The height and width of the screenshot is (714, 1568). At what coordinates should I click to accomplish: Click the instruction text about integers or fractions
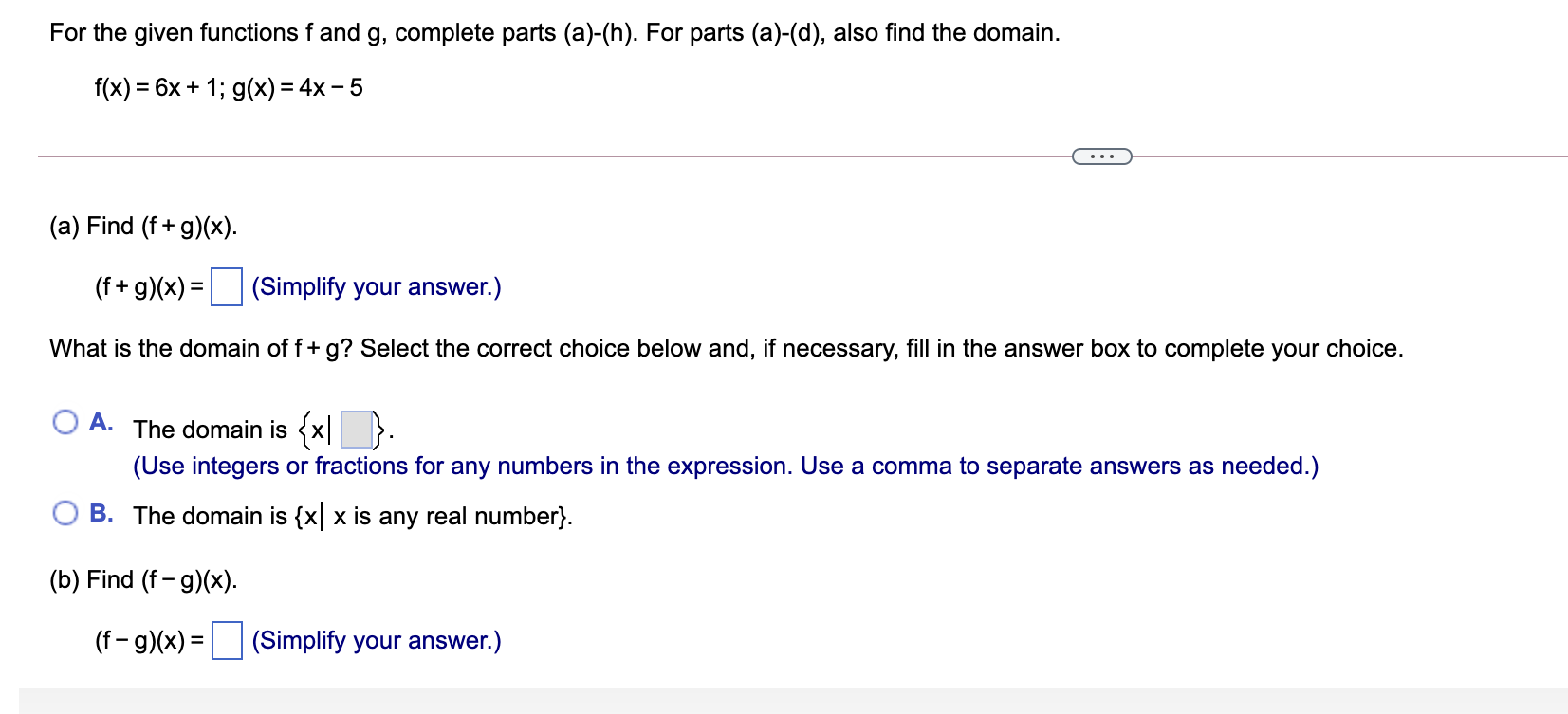[x=726, y=466]
